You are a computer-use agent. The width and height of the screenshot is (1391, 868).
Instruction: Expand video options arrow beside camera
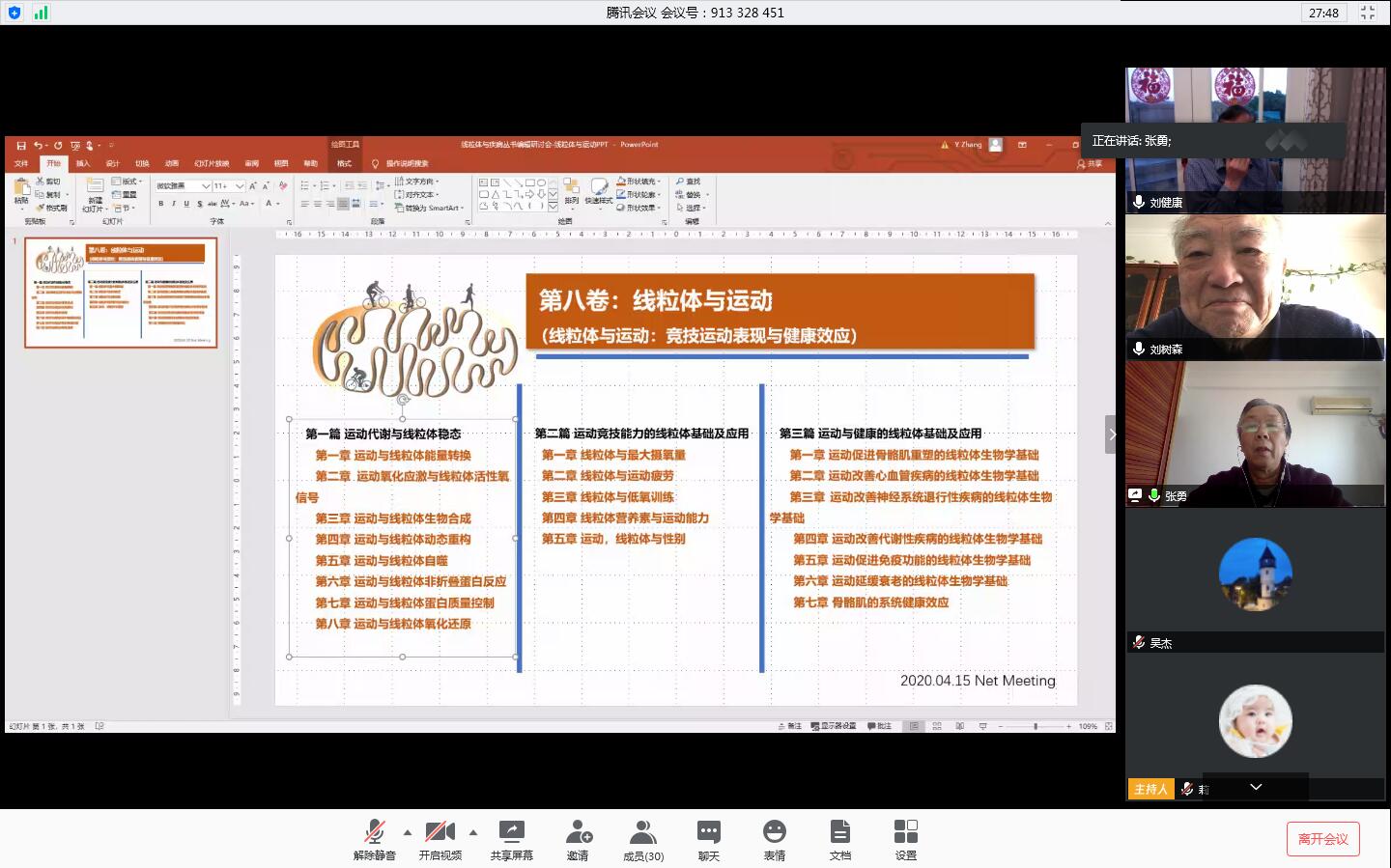[473, 831]
